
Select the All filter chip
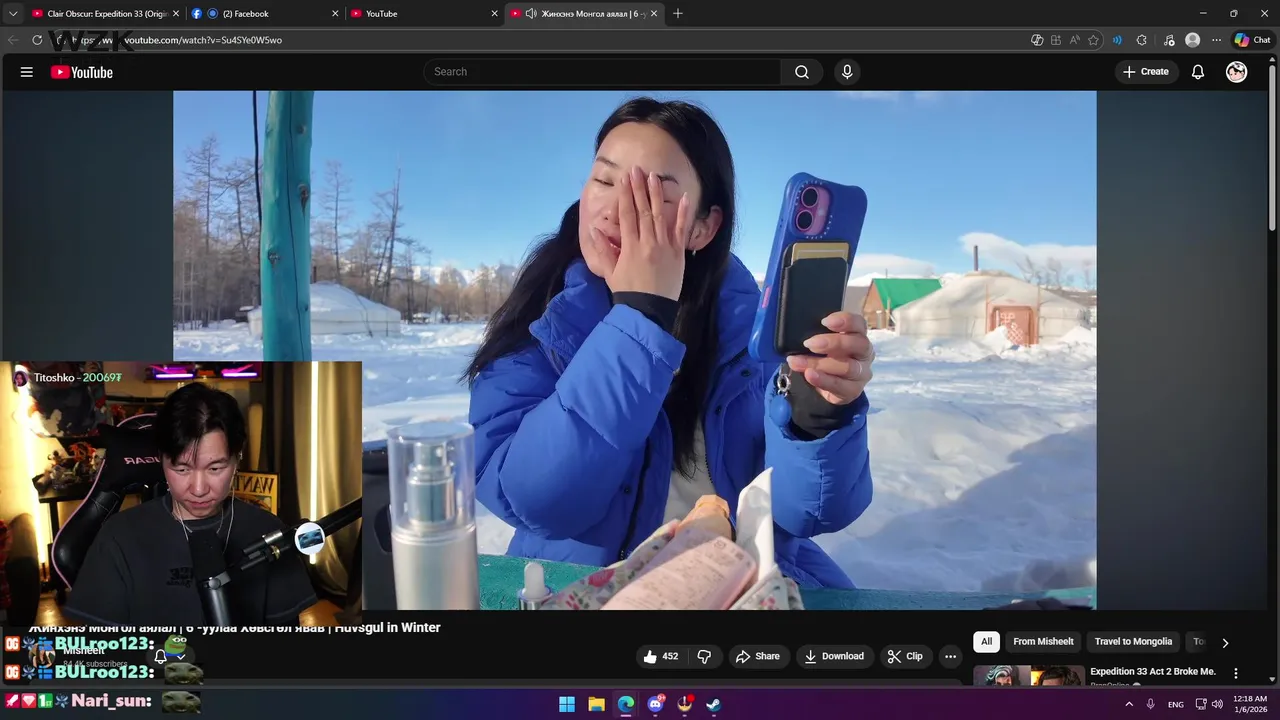(x=987, y=642)
